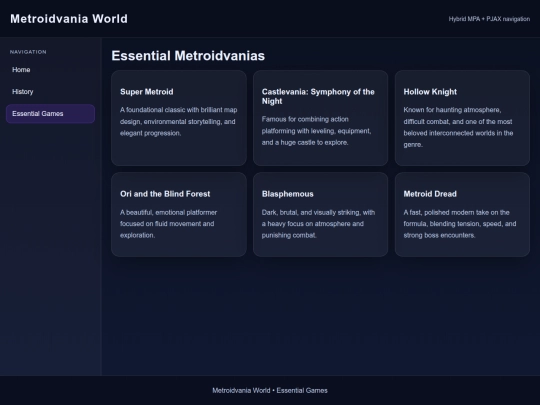
Task: Click the Castlevania description about huge castle
Action: coord(316,131)
